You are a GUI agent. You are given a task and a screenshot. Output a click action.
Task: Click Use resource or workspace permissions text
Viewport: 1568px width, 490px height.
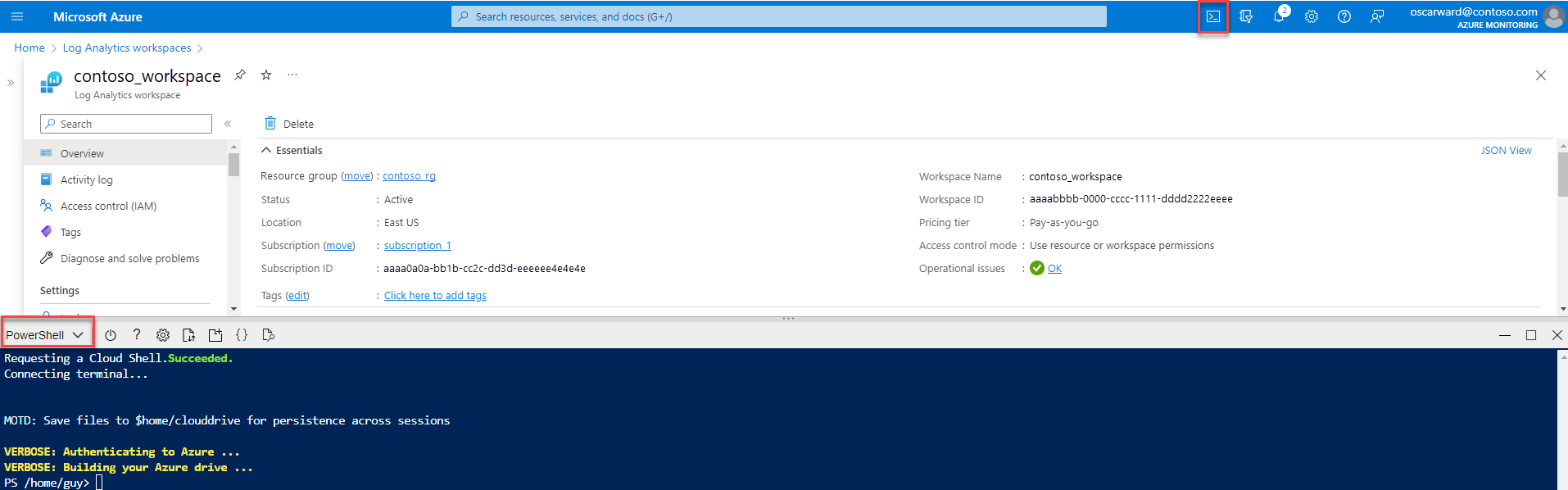point(1122,245)
